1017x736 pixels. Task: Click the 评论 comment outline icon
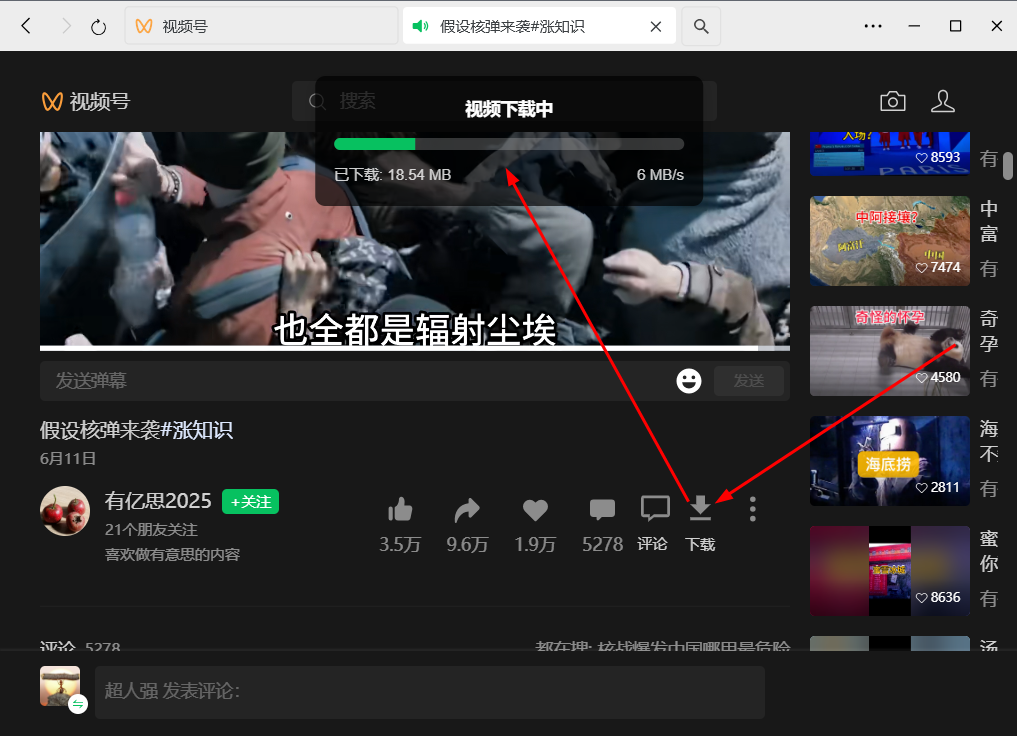tap(654, 510)
